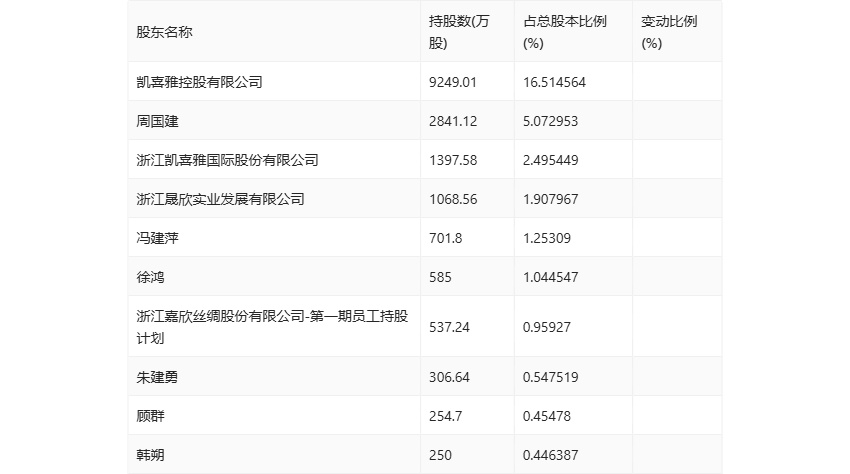
Task: Click percentage 0.547519
Action: 550,377
